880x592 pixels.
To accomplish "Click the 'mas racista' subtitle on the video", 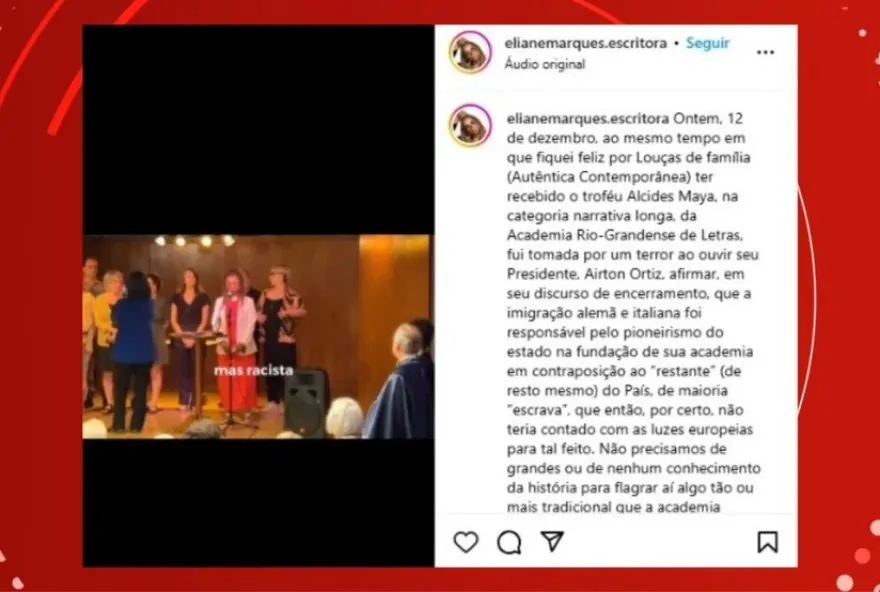I will coord(253,370).
